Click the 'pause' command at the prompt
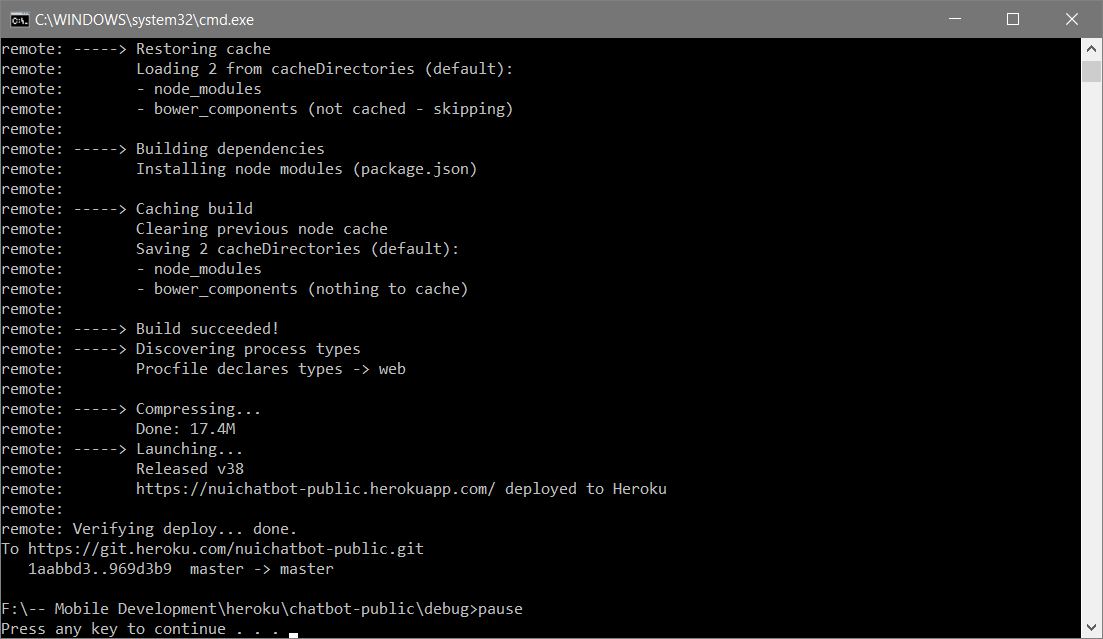This screenshot has width=1103, height=639. 500,609
